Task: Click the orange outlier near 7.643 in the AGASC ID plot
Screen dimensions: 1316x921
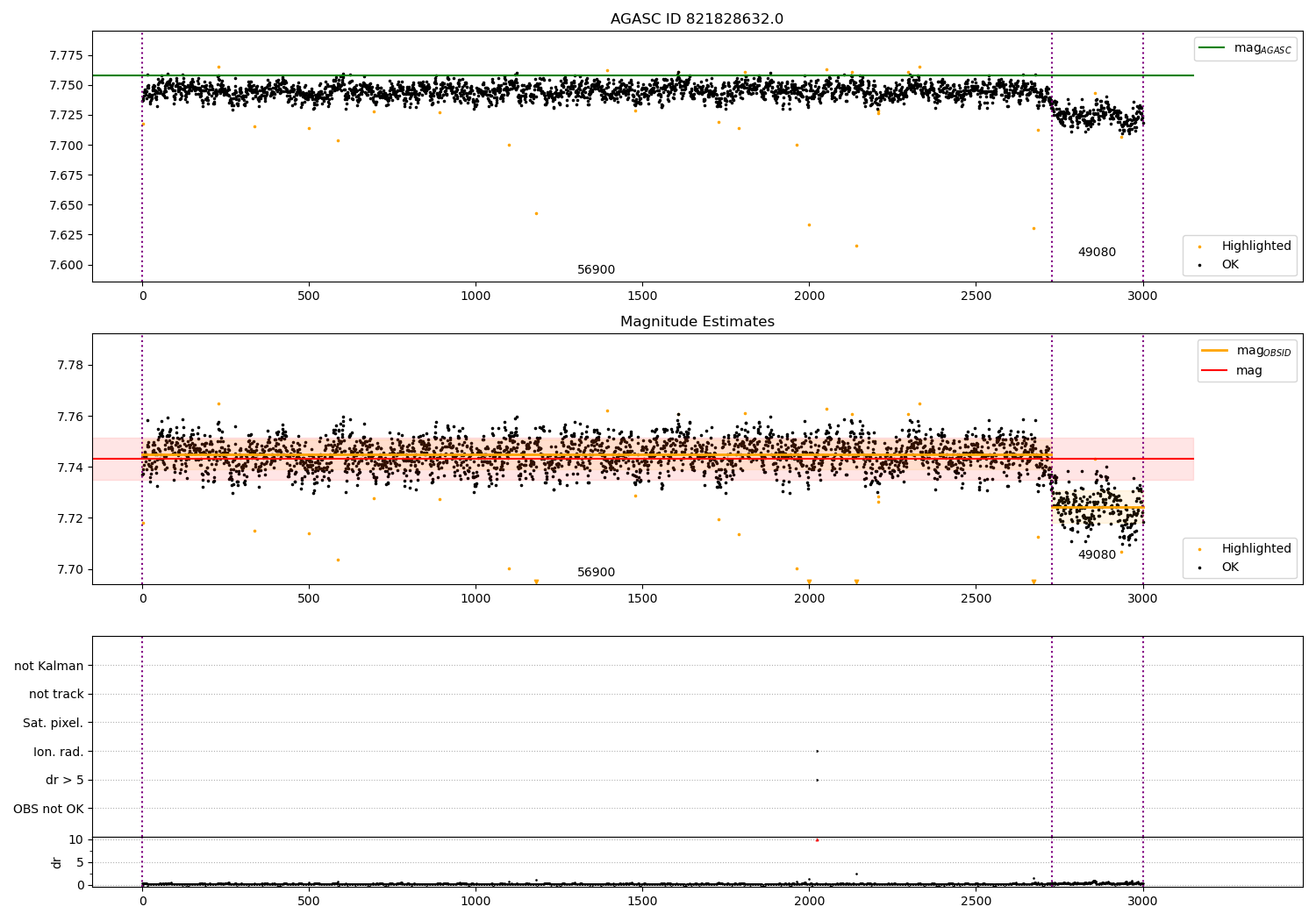Action: click(x=536, y=213)
